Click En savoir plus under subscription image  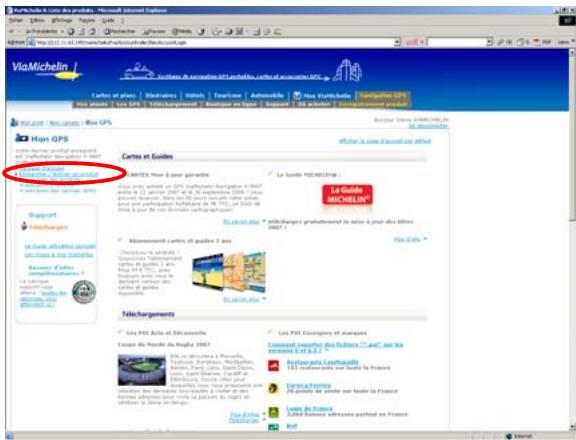click(x=241, y=299)
